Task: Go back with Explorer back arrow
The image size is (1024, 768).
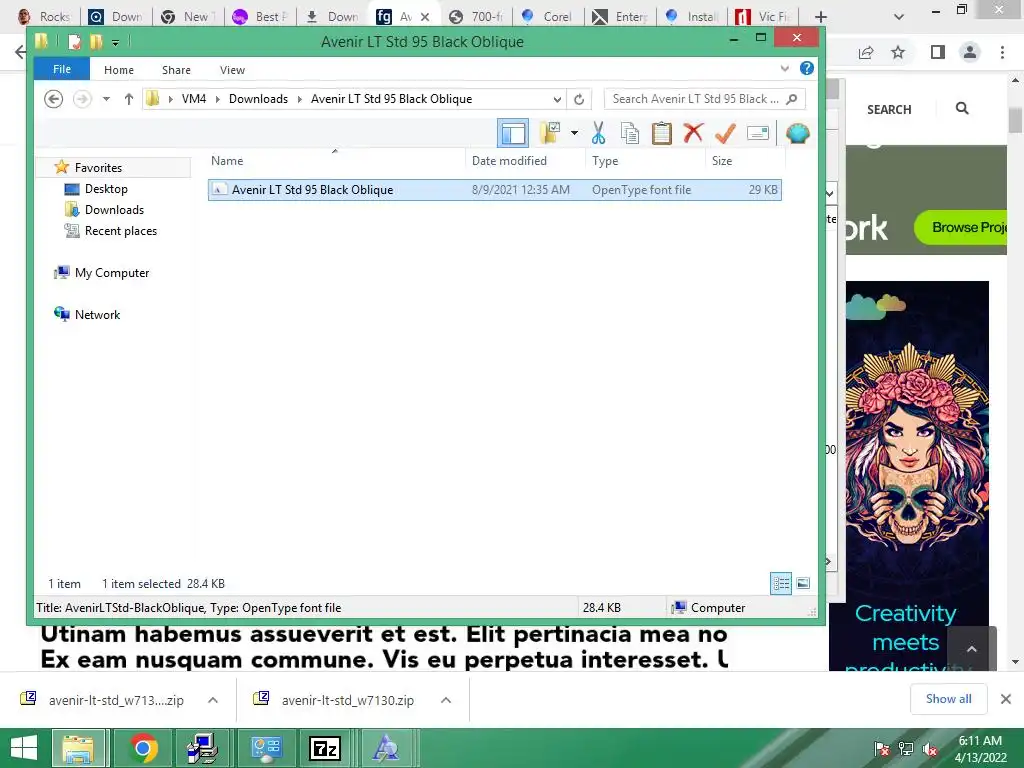Action: coord(54,99)
